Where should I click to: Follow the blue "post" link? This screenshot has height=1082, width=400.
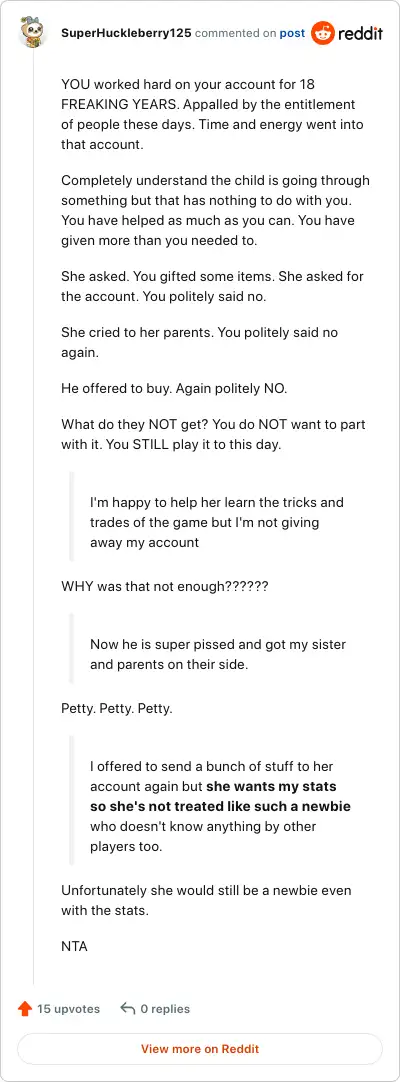[292, 33]
